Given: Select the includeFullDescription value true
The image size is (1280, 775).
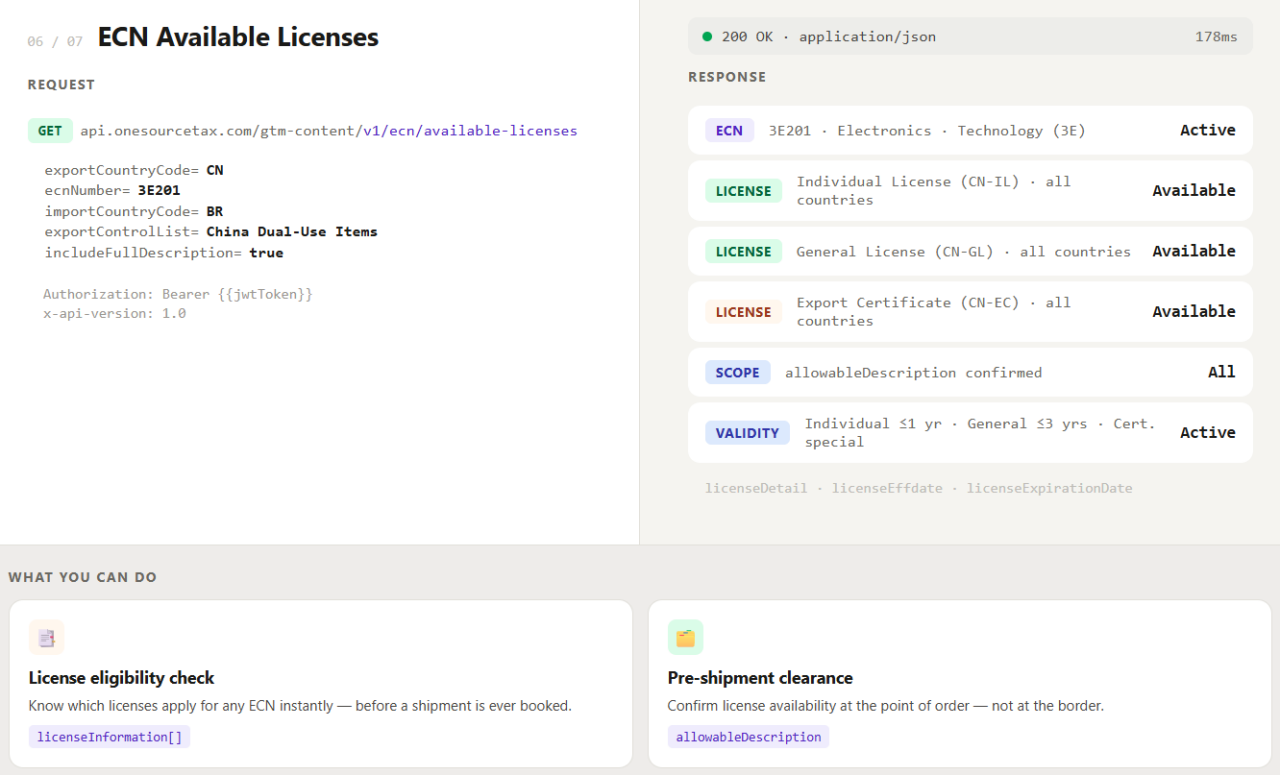Looking at the screenshot, I should (x=266, y=252).
